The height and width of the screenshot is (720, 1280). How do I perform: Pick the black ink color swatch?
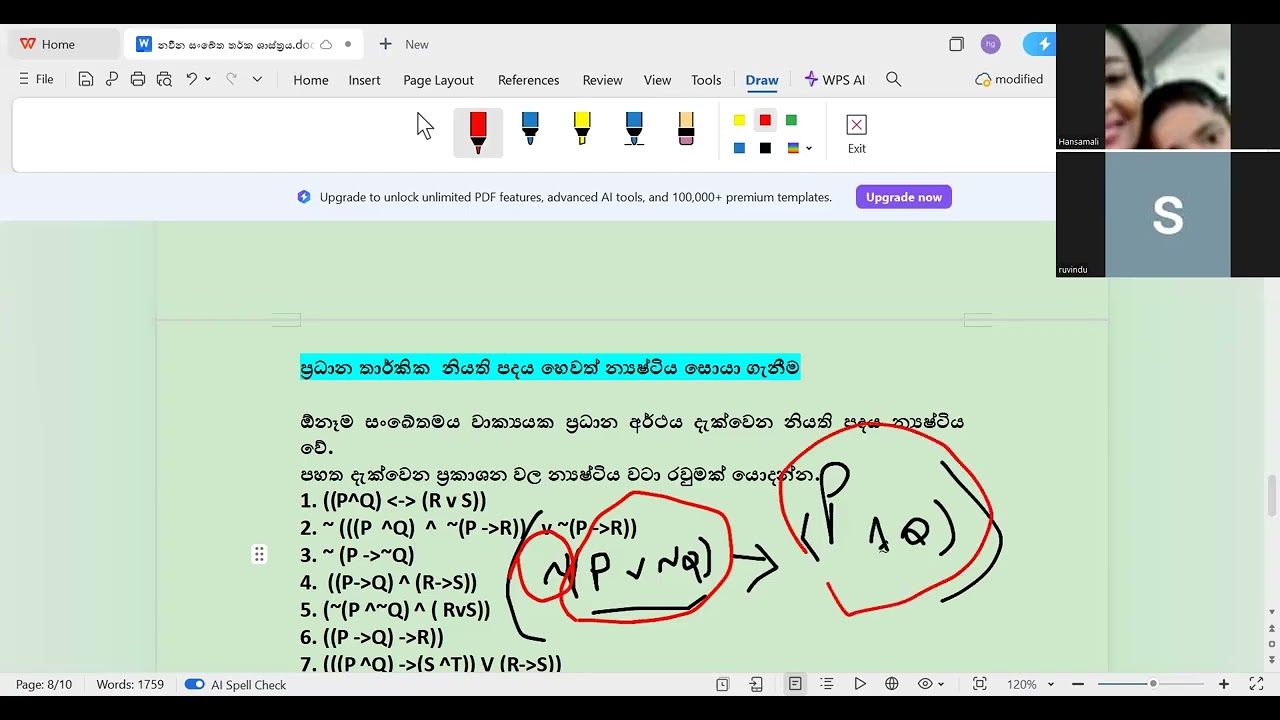(x=765, y=148)
